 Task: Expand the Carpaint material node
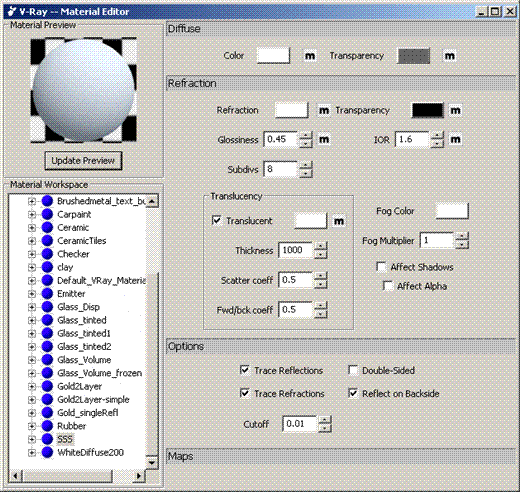(x=32, y=214)
